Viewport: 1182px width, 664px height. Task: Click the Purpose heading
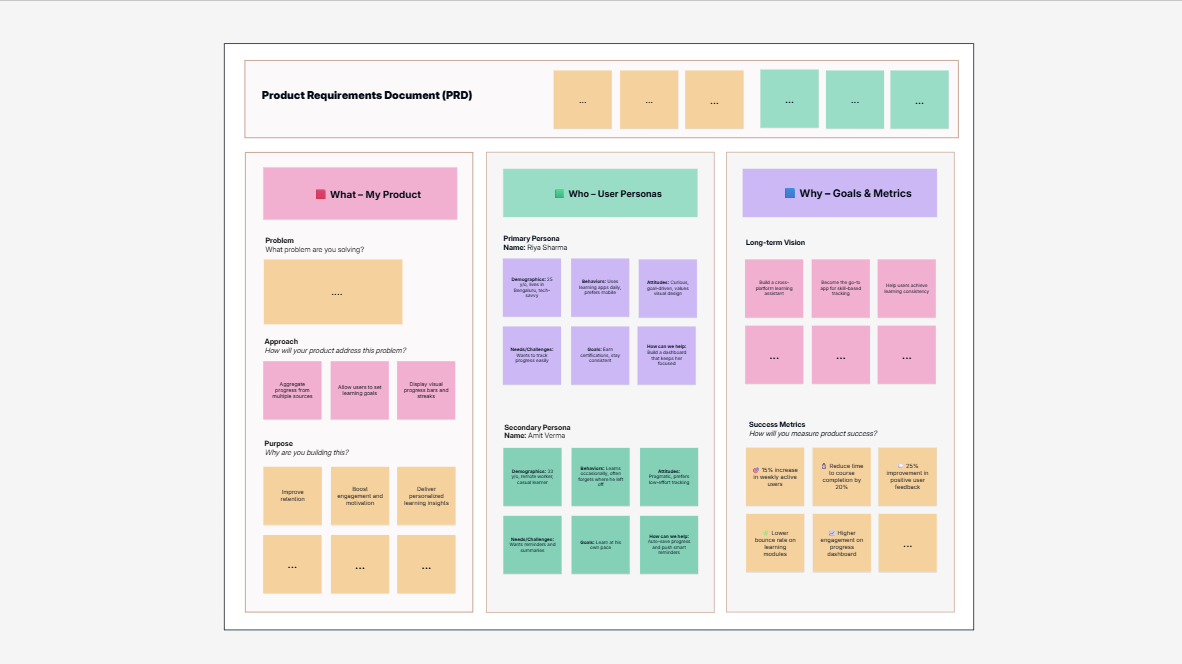(278, 443)
